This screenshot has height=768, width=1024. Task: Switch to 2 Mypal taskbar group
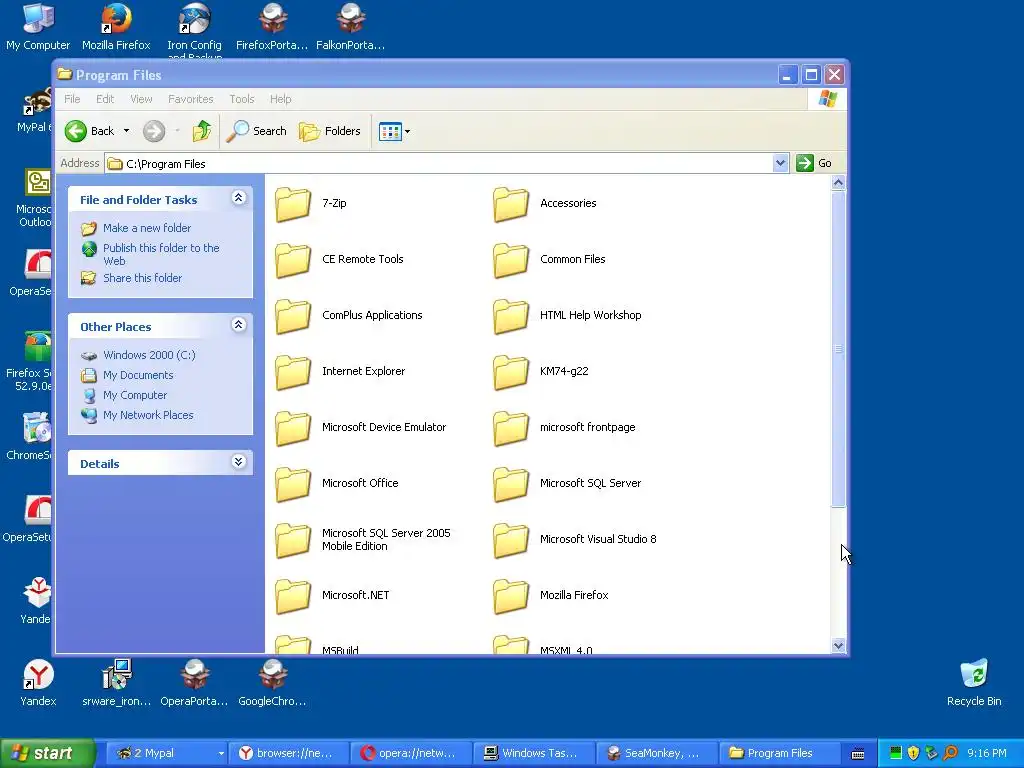tap(167, 754)
